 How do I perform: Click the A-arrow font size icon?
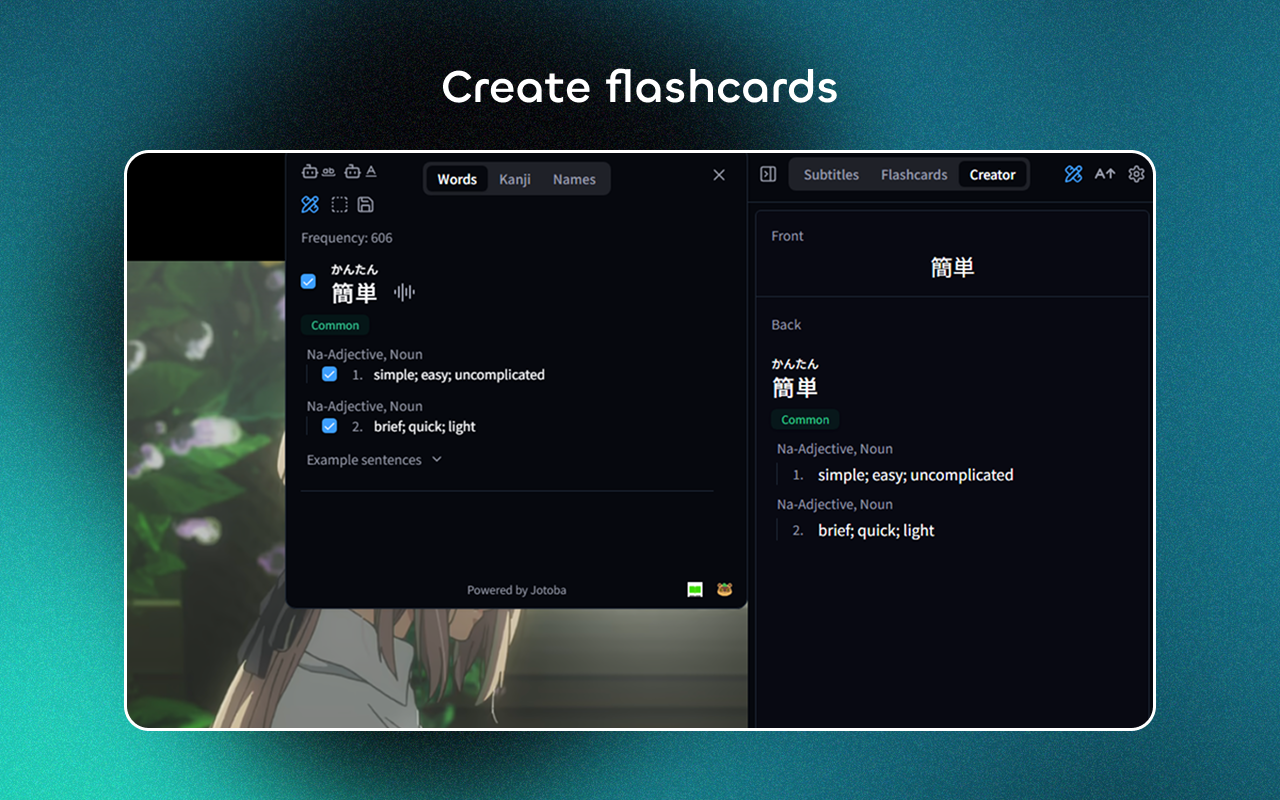(x=1104, y=174)
